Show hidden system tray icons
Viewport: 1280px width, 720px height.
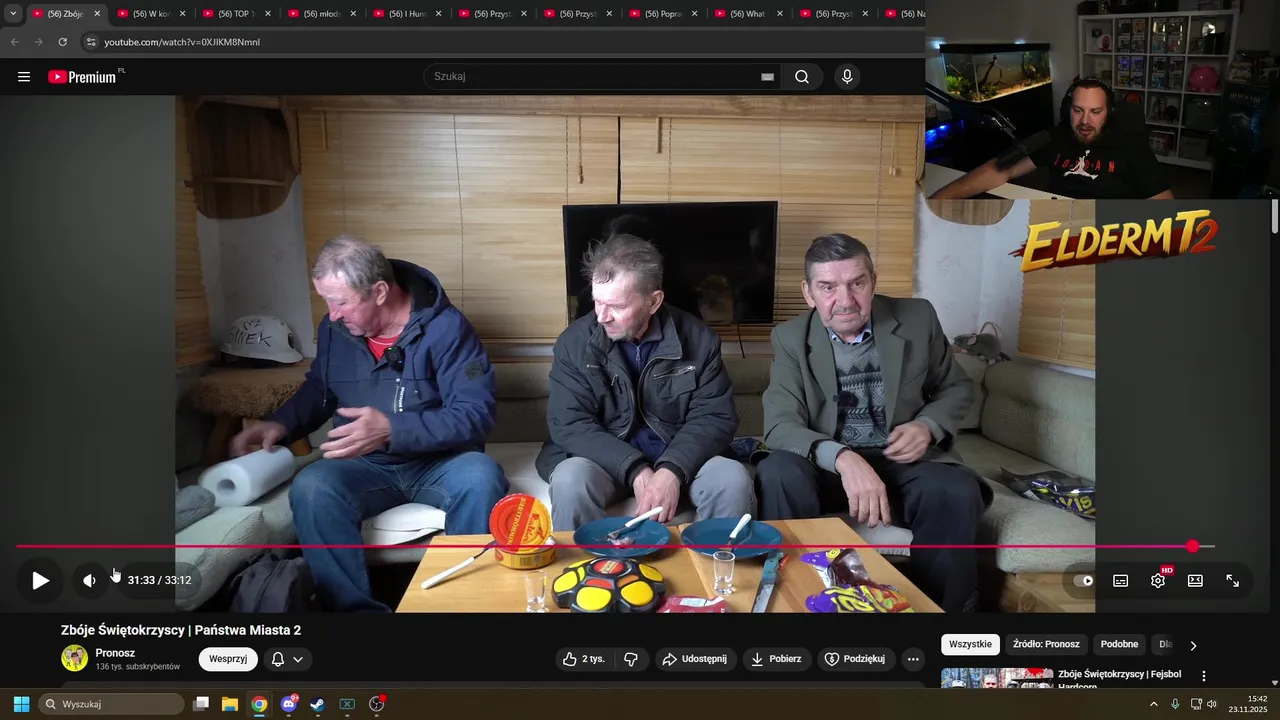tap(1153, 704)
